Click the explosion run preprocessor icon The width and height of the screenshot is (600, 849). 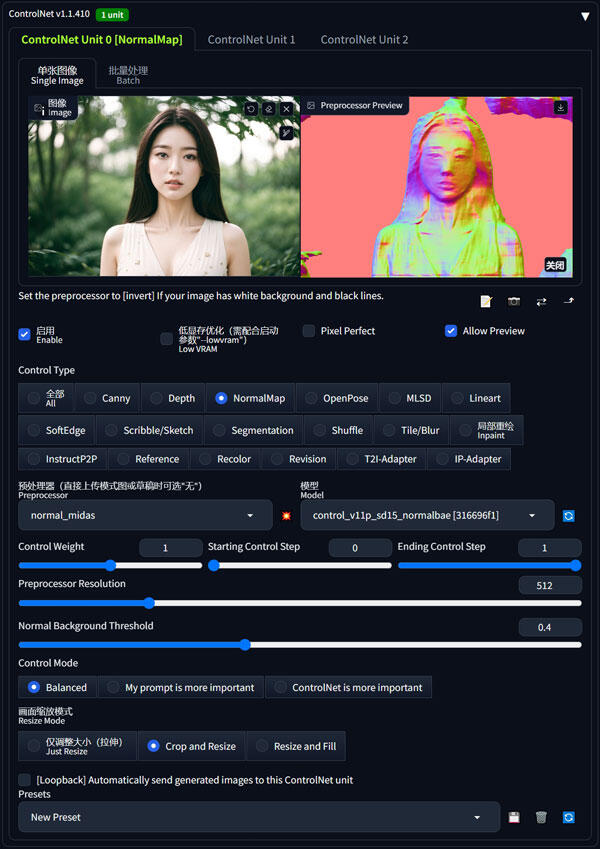tap(286, 515)
